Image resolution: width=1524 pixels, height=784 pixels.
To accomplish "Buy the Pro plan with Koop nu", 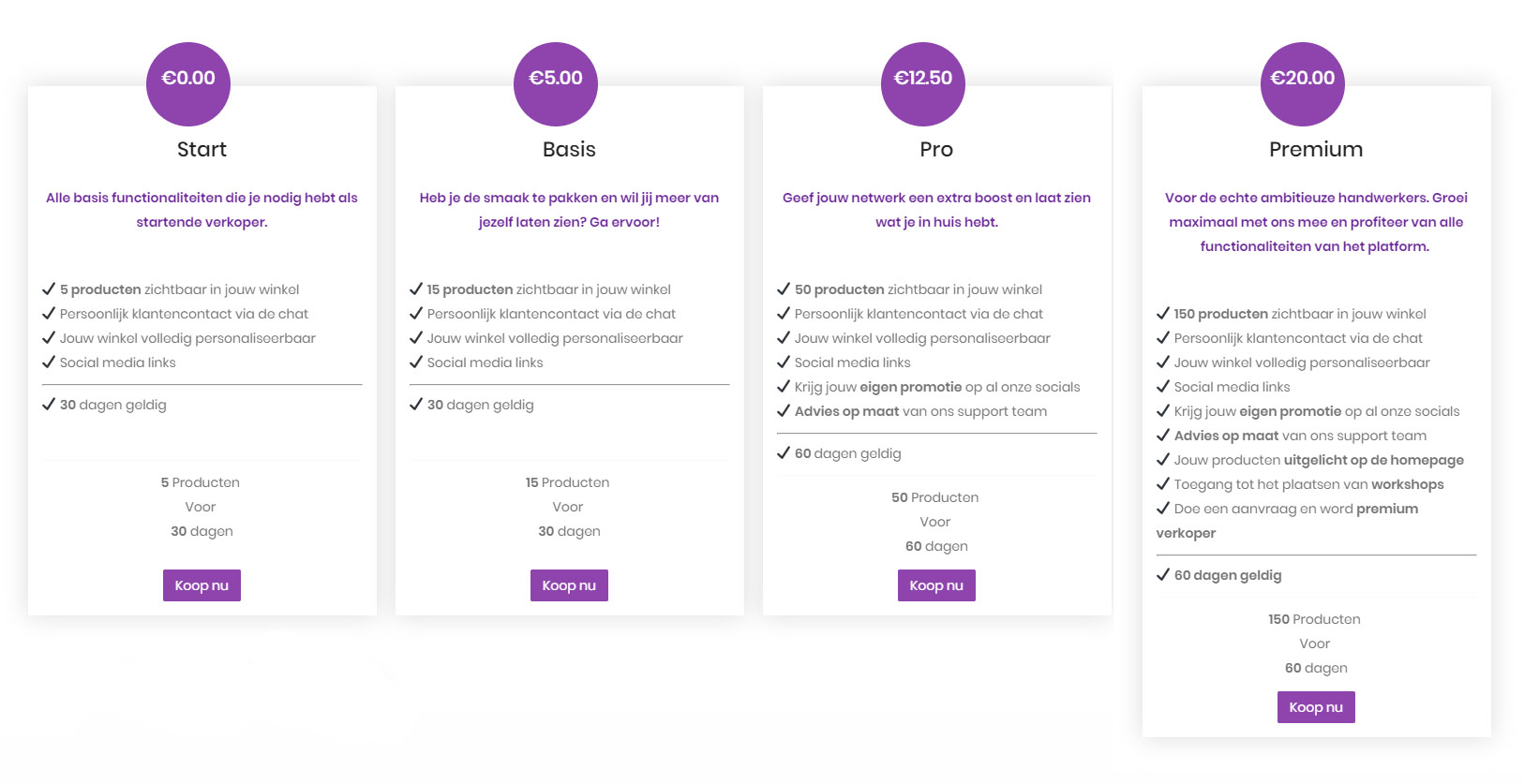I will click(x=936, y=585).
